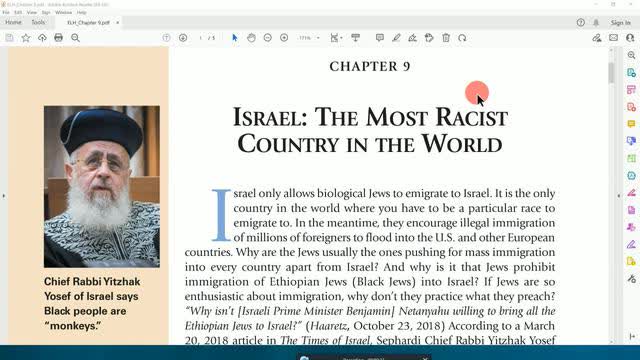Open the Edit menu
Screen dimensions: 640x360
click(x=18, y=13)
